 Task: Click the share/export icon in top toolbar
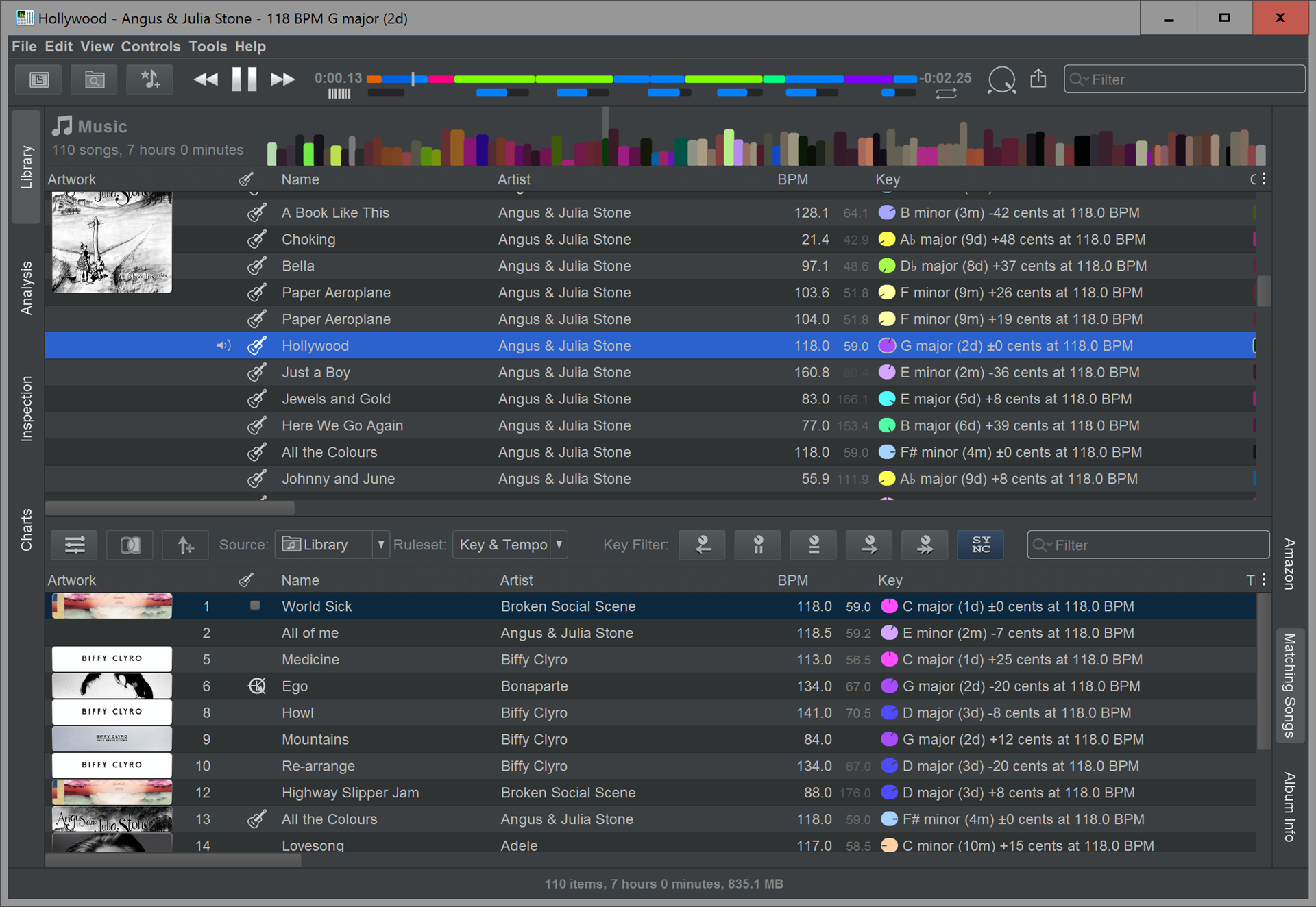(x=1038, y=79)
